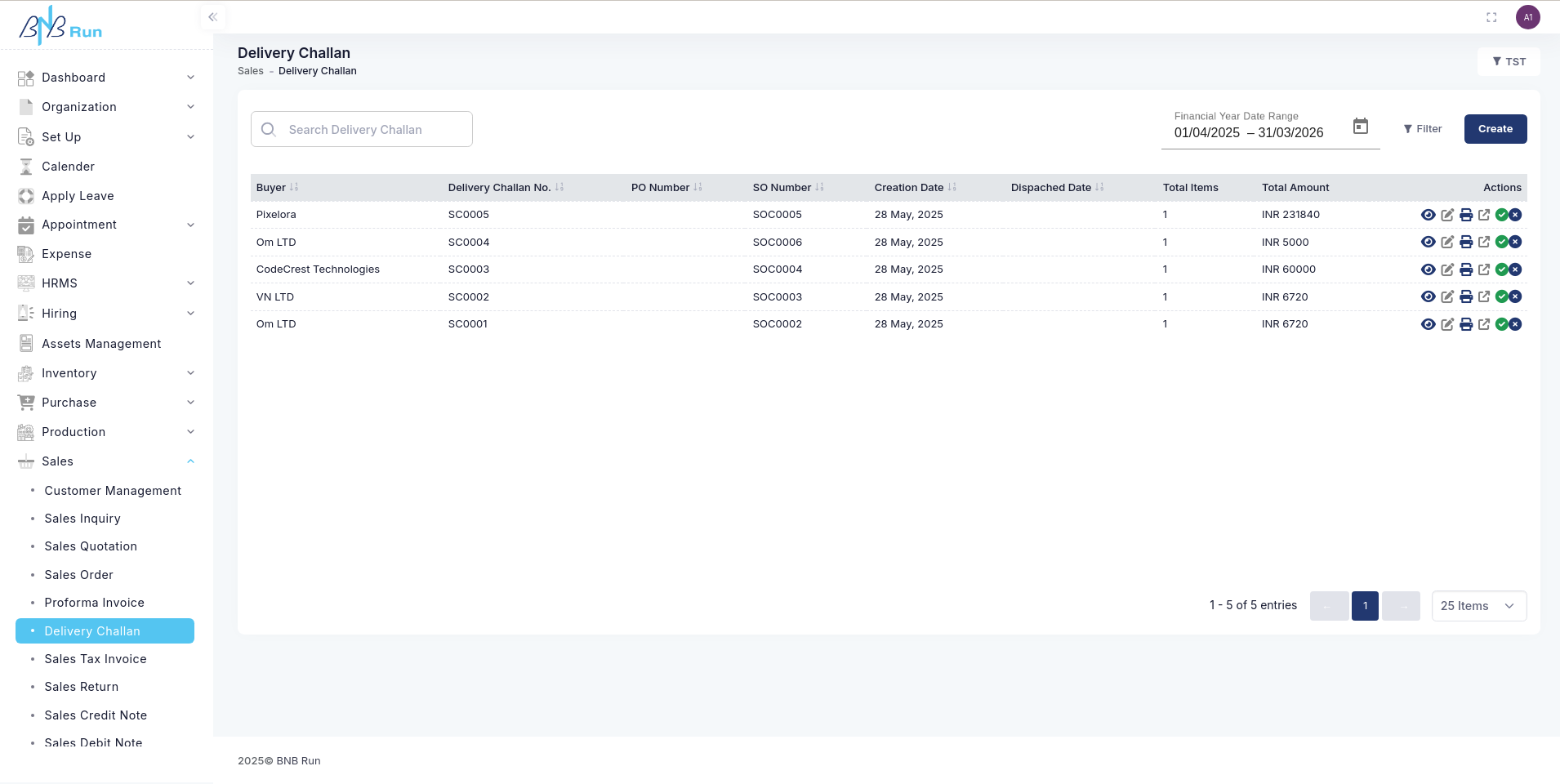
Task: Open Sales Order from the sidebar
Action: point(79,575)
